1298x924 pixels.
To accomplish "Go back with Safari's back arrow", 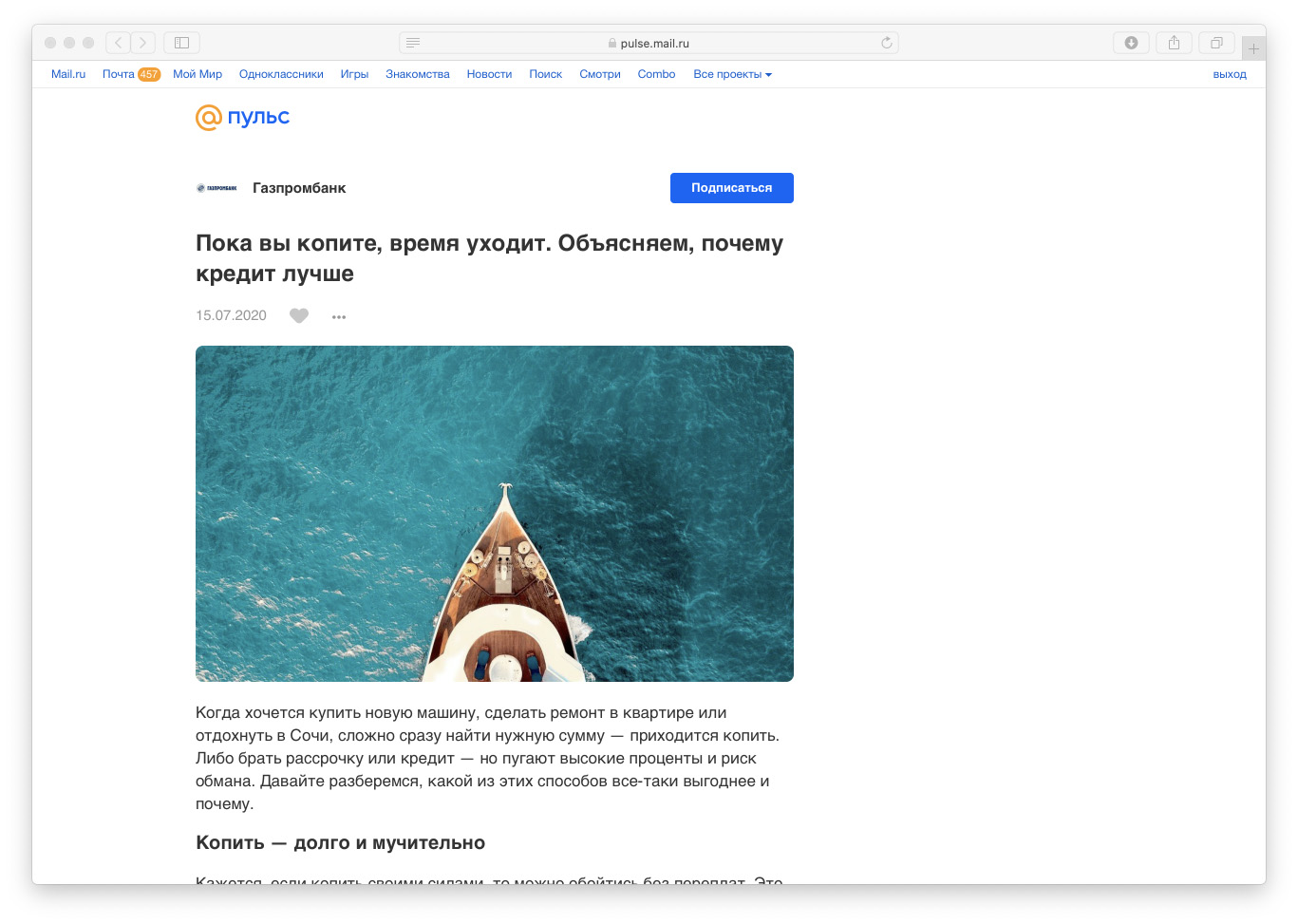I will click(x=118, y=43).
